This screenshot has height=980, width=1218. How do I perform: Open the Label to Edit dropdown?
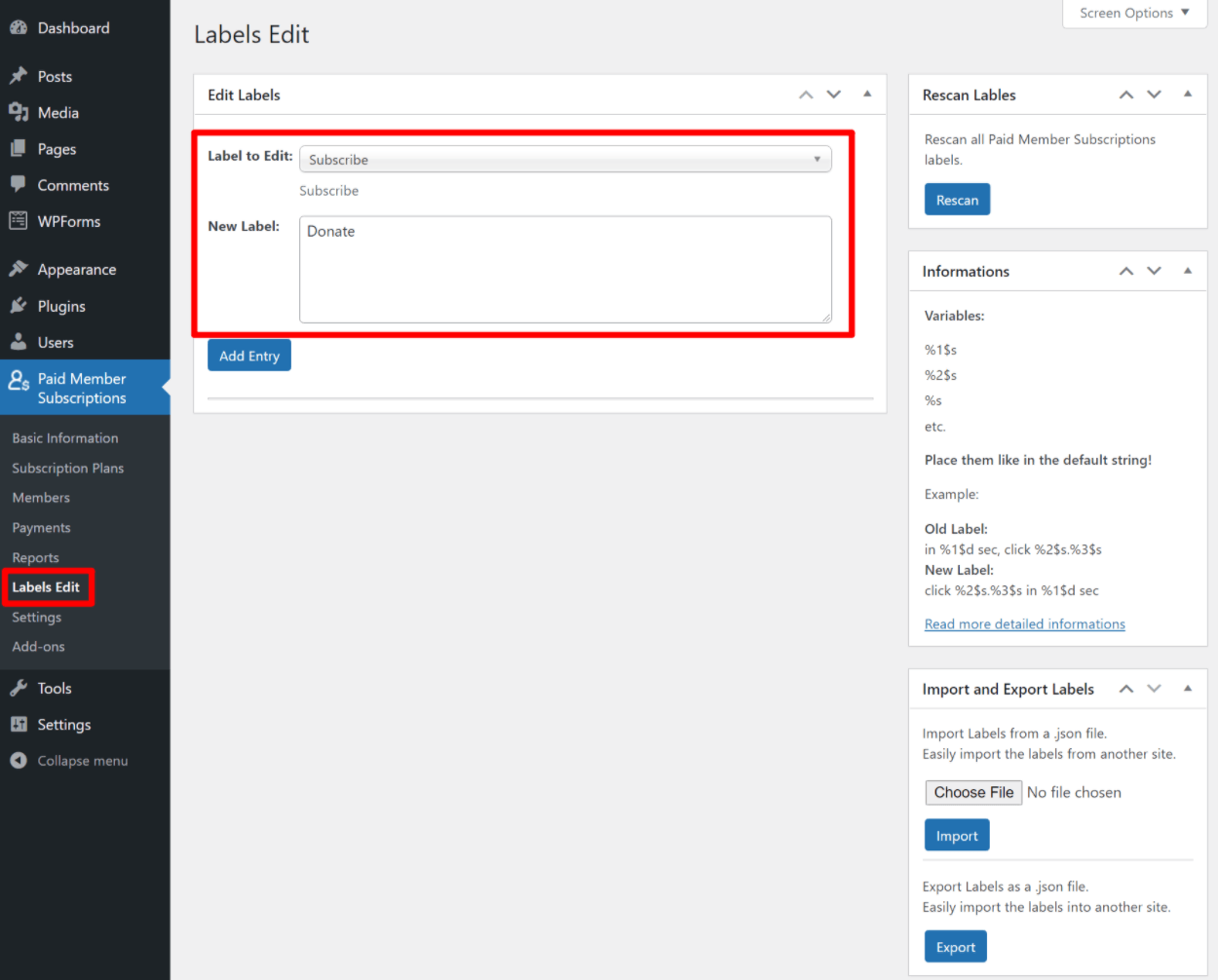pyautogui.click(x=565, y=160)
